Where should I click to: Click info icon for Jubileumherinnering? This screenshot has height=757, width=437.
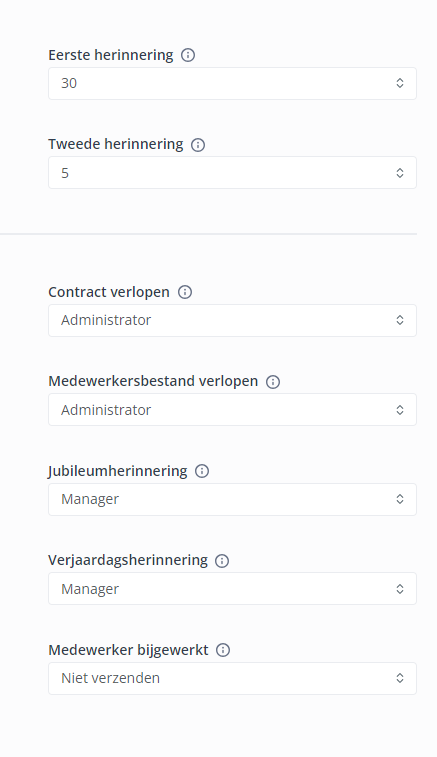tap(202, 471)
